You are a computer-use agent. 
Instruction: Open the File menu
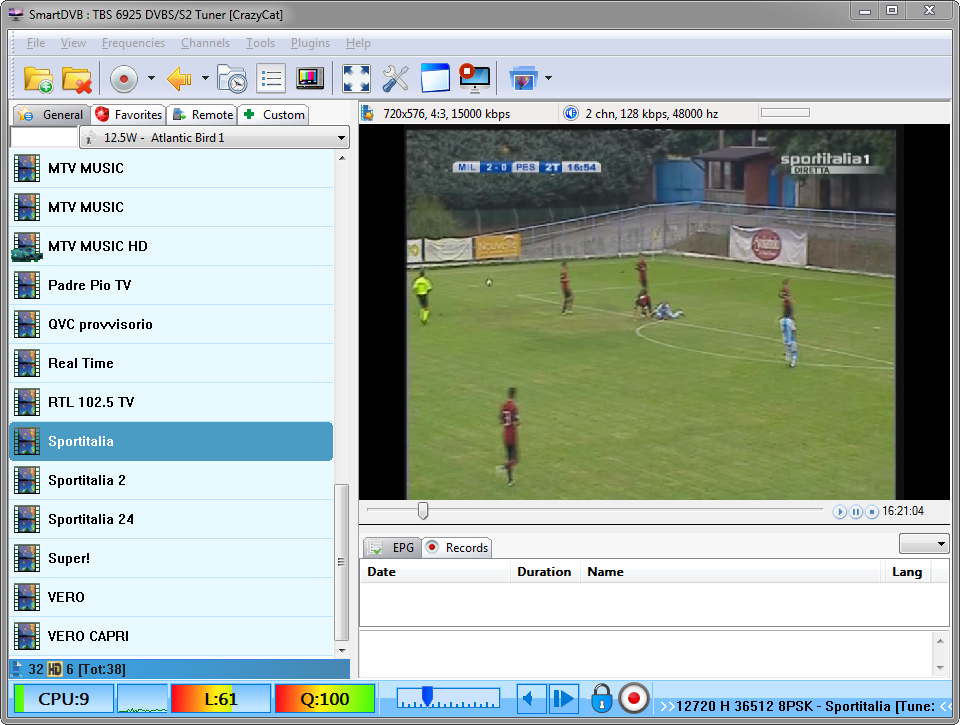[x=36, y=43]
